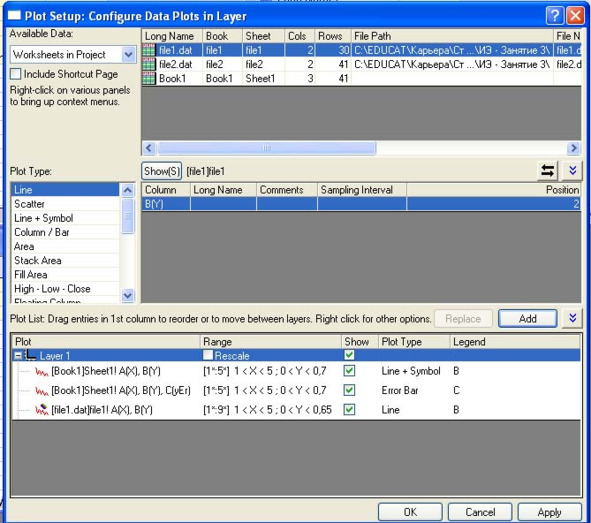Click the Error Bar plot entry icon

[x=41, y=391]
